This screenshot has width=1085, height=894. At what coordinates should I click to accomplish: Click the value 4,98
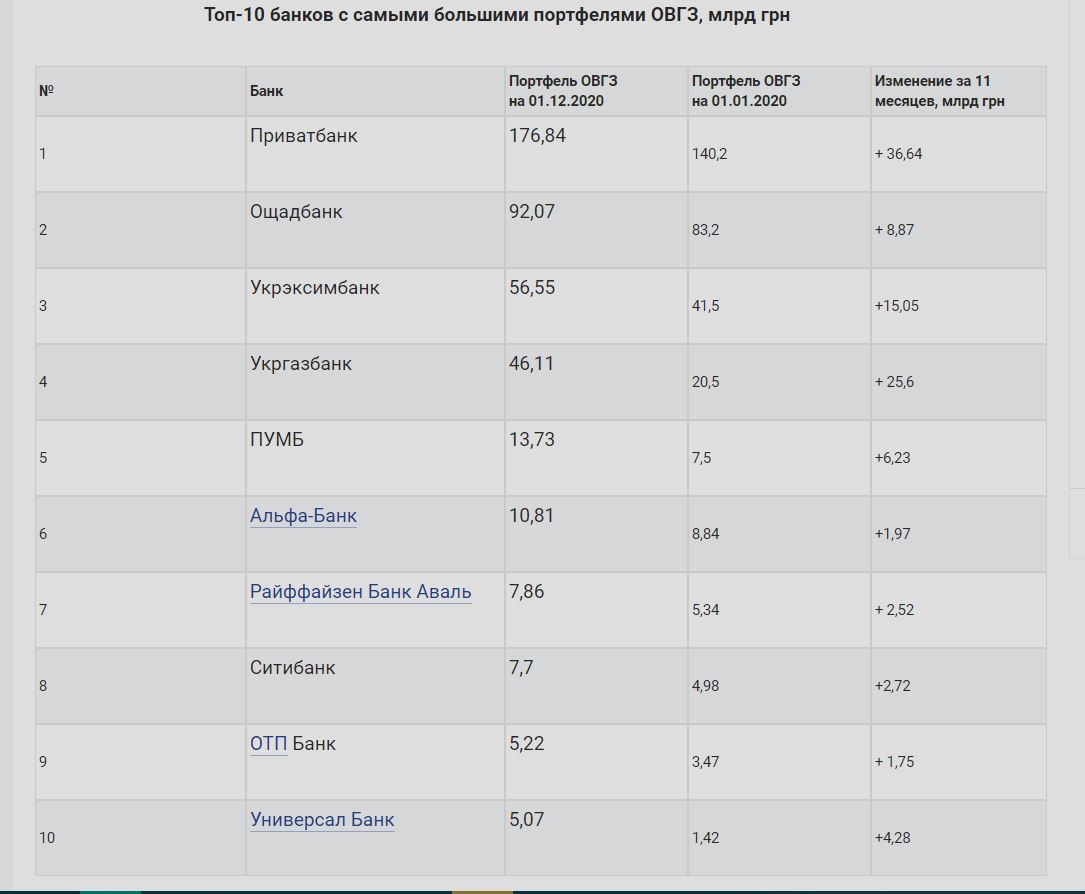pyautogui.click(x=705, y=686)
